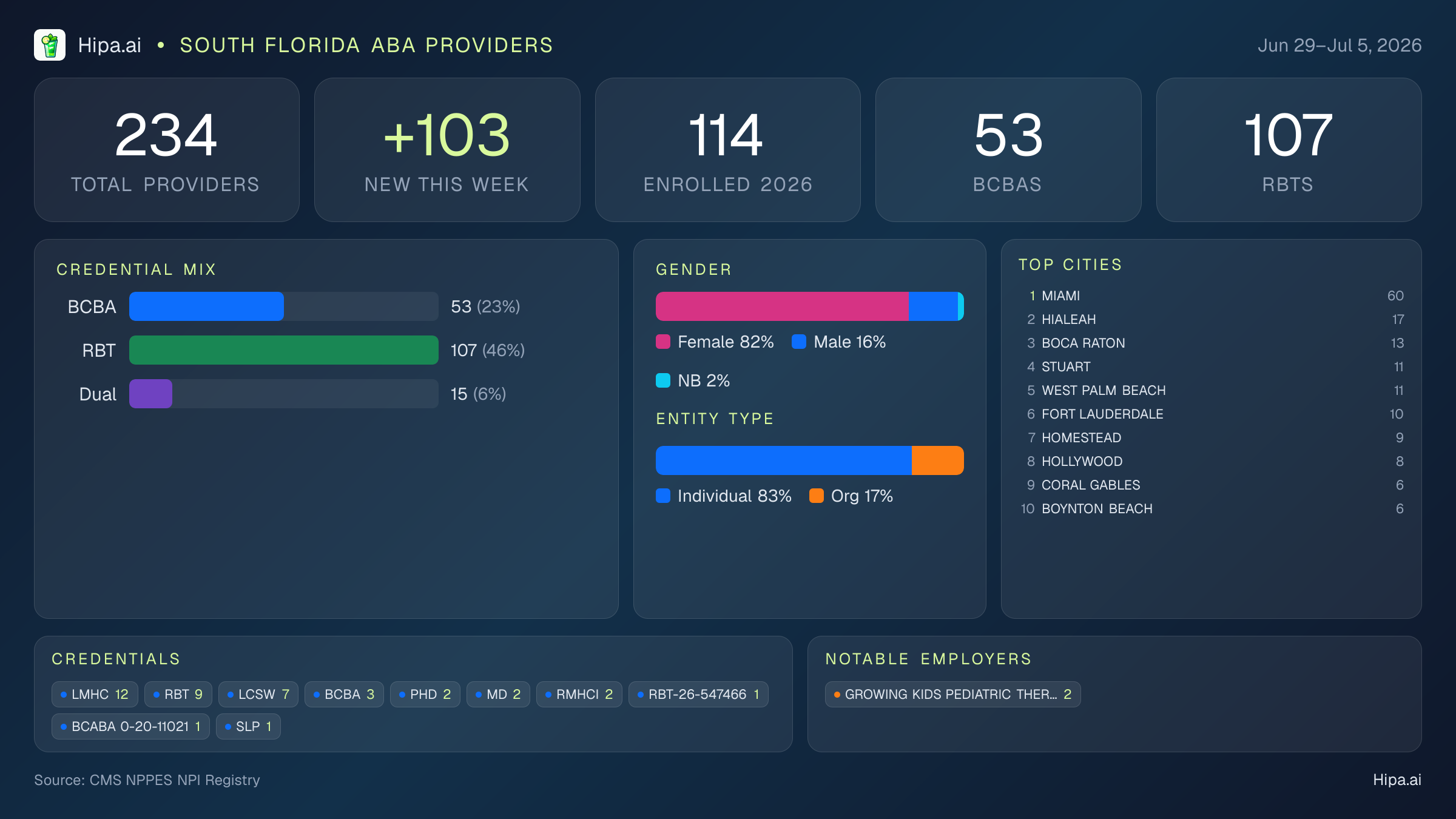Click the 107 RBTs stat card
The height and width of the screenshot is (819, 1456).
(x=1289, y=150)
